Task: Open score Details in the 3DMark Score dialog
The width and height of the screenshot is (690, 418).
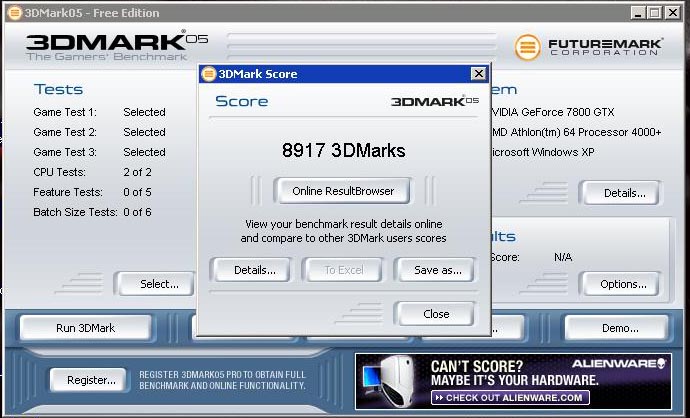Action: pyautogui.click(x=253, y=270)
